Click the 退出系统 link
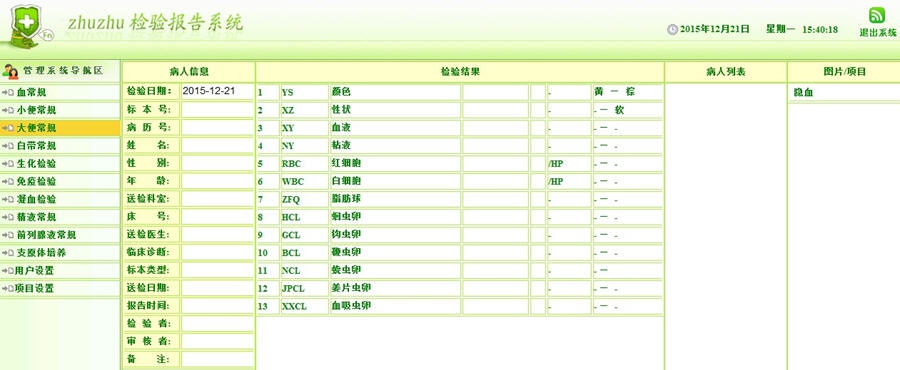The image size is (900, 370). (878, 33)
